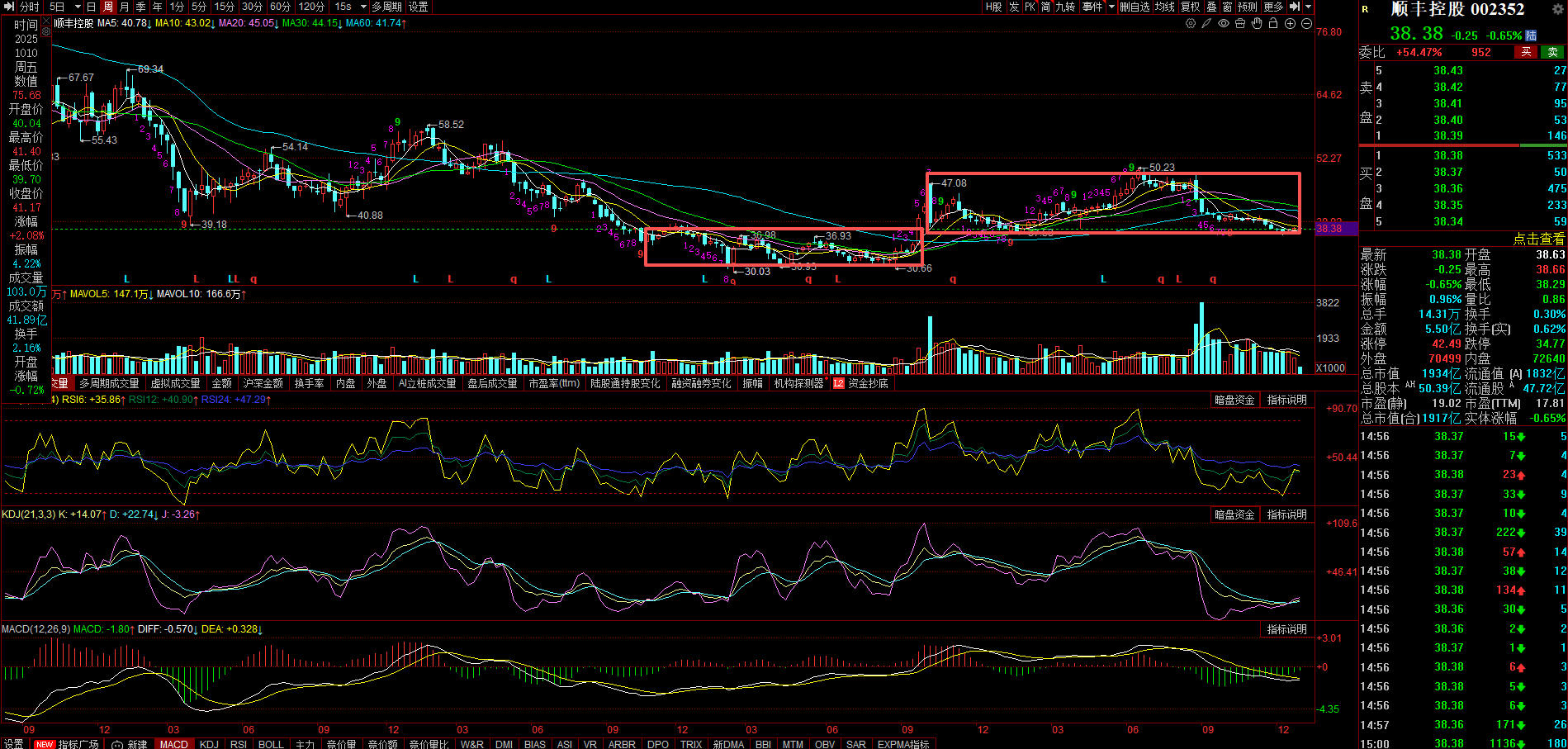Click the R marker beside stock name
The width and height of the screenshot is (1568, 749).
[x=1365, y=10]
